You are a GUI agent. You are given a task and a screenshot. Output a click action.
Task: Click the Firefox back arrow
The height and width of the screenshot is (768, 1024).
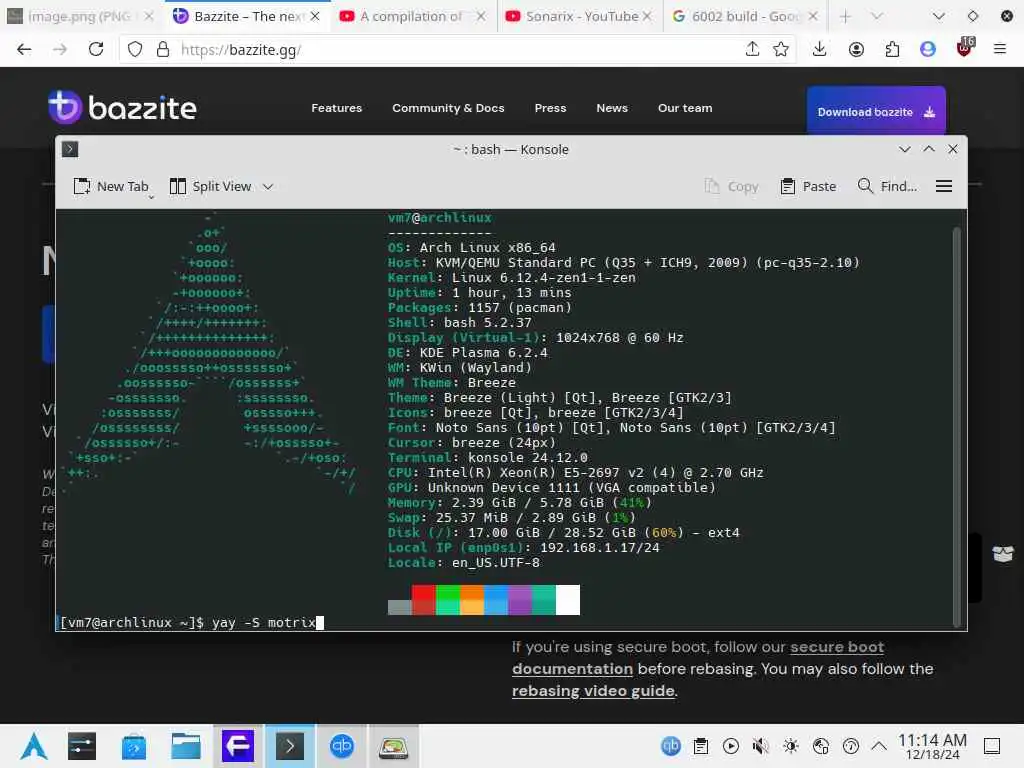[24, 50]
